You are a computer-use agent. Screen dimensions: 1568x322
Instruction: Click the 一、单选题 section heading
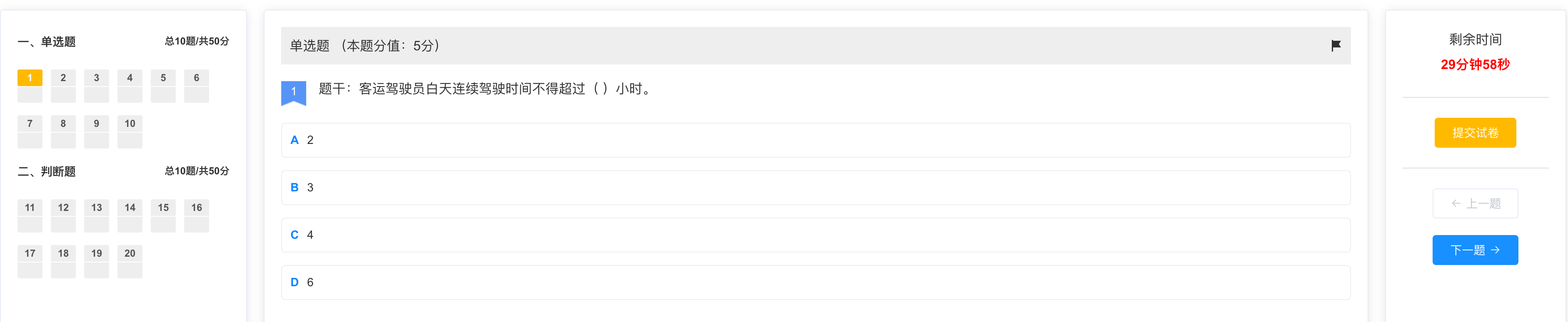click(x=47, y=42)
